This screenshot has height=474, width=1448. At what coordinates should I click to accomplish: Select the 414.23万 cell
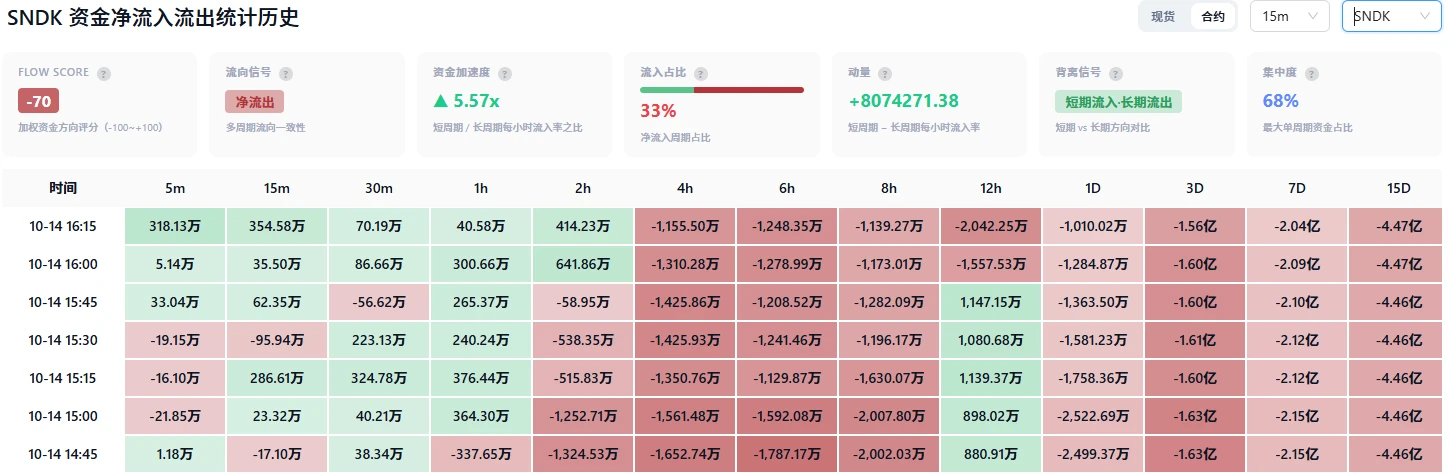tap(583, 226)
